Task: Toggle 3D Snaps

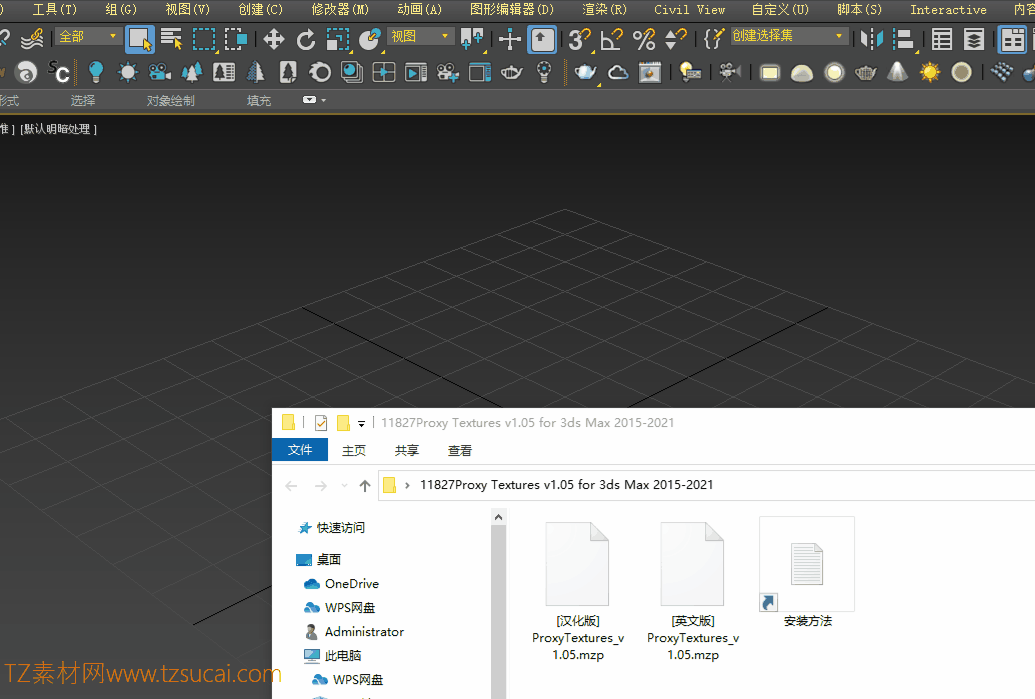Action: (x=580, y=39)
